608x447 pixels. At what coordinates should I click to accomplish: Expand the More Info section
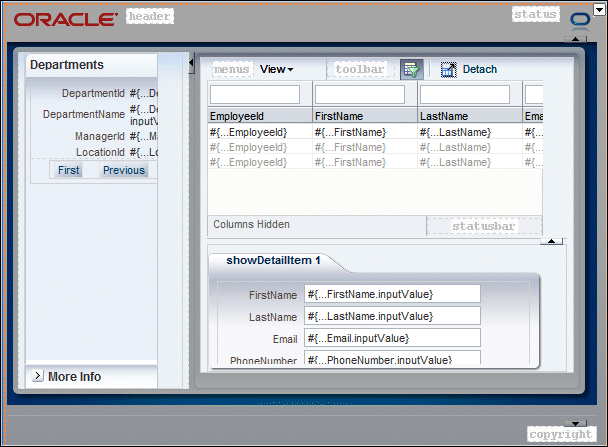pos(37,375)
